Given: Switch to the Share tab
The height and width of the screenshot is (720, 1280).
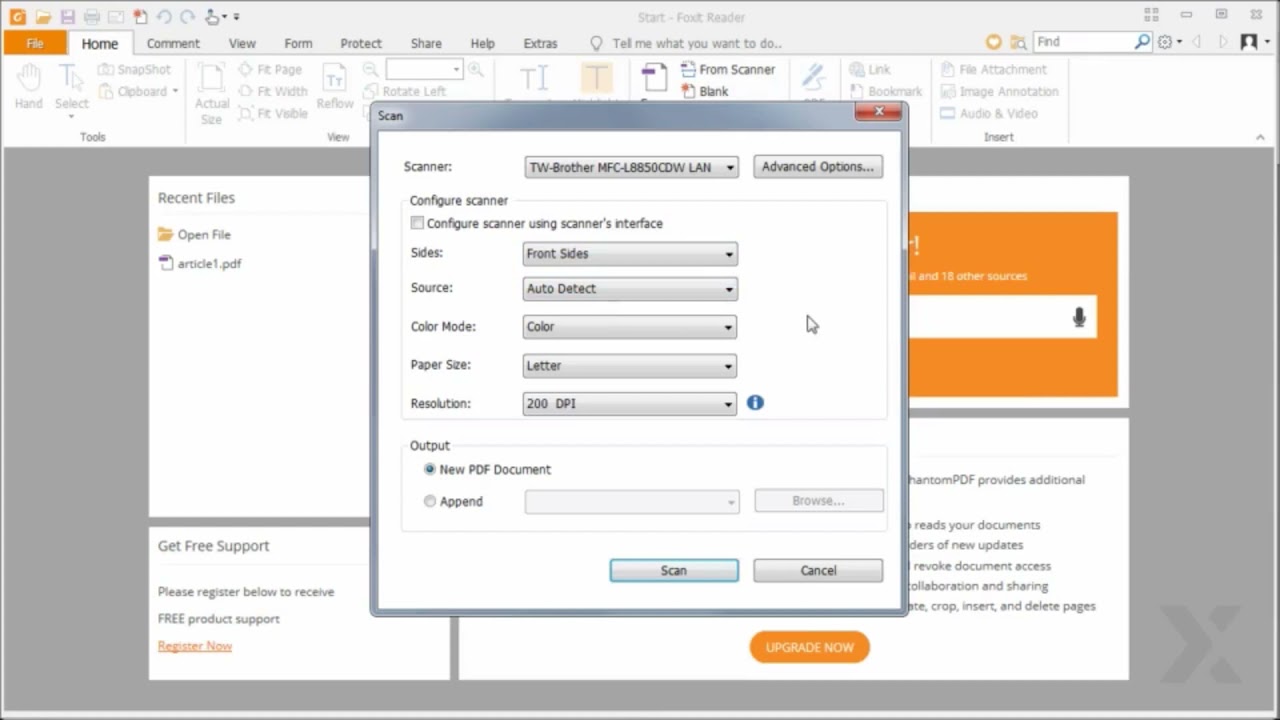Looking at the screenshot, I should tap(426, 43).
